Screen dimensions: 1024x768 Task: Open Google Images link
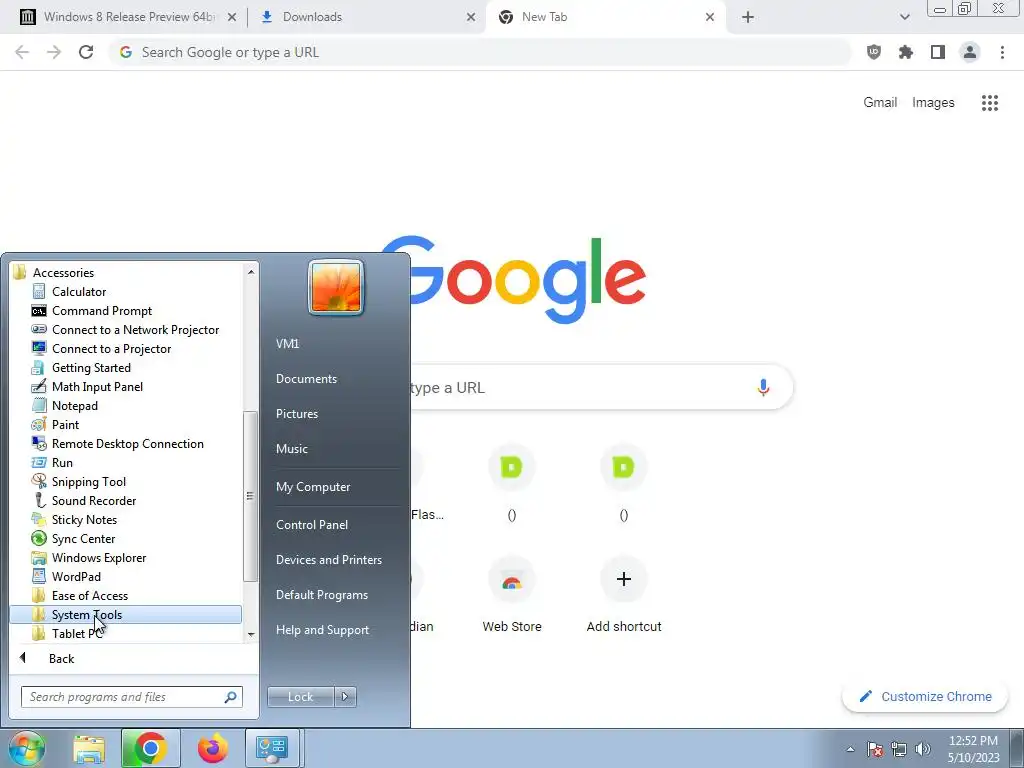[x=933, y=103]
